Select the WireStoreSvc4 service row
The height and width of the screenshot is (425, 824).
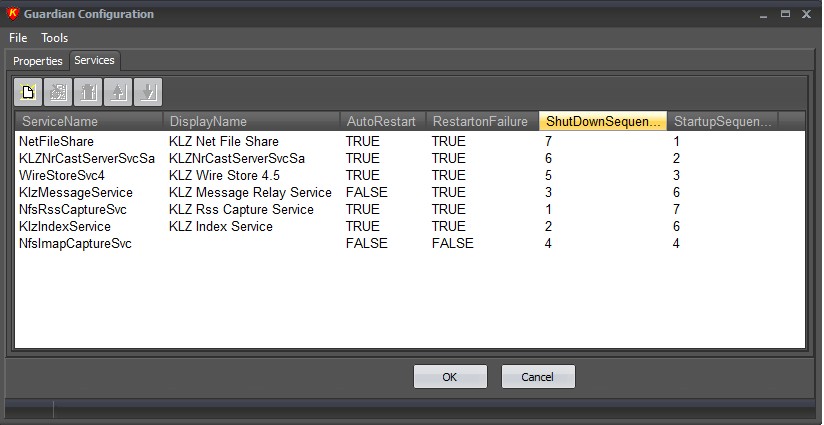pyautogui.click(x=410, y=175)
